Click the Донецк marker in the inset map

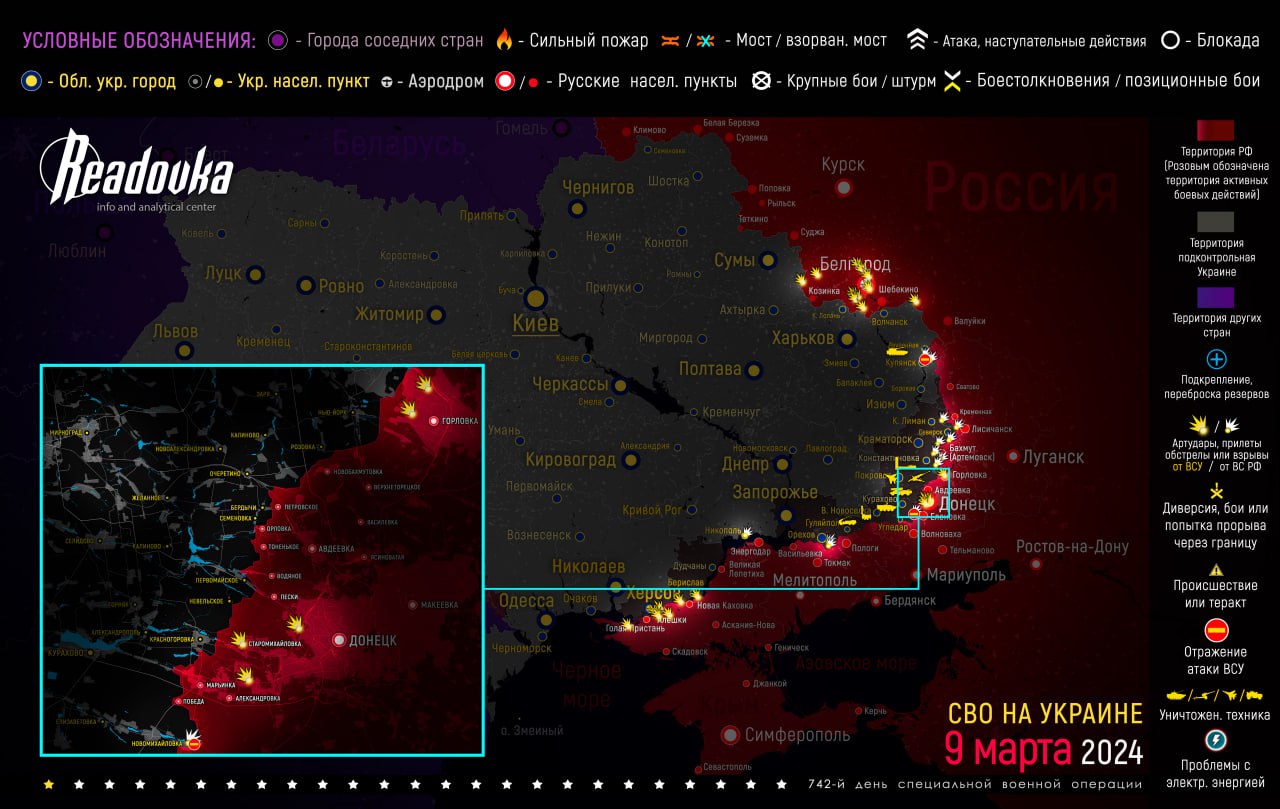[x=340, y=640]
